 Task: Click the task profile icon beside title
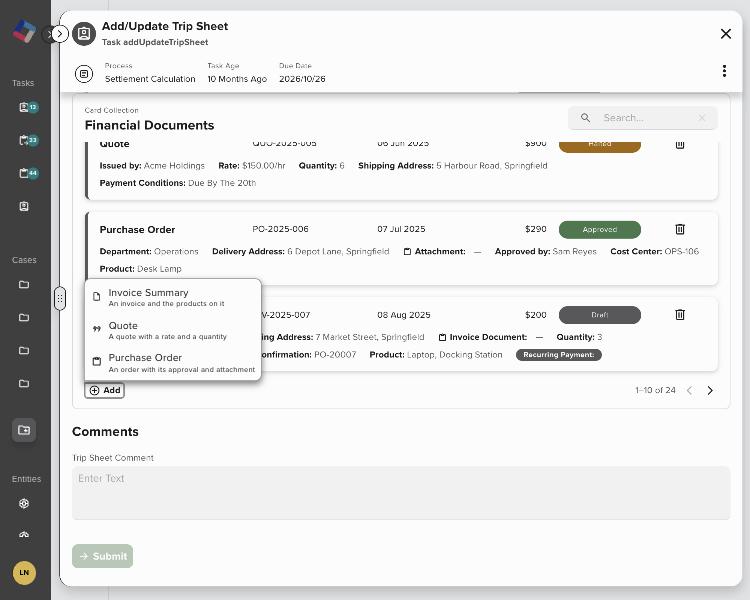coord(84,33)
